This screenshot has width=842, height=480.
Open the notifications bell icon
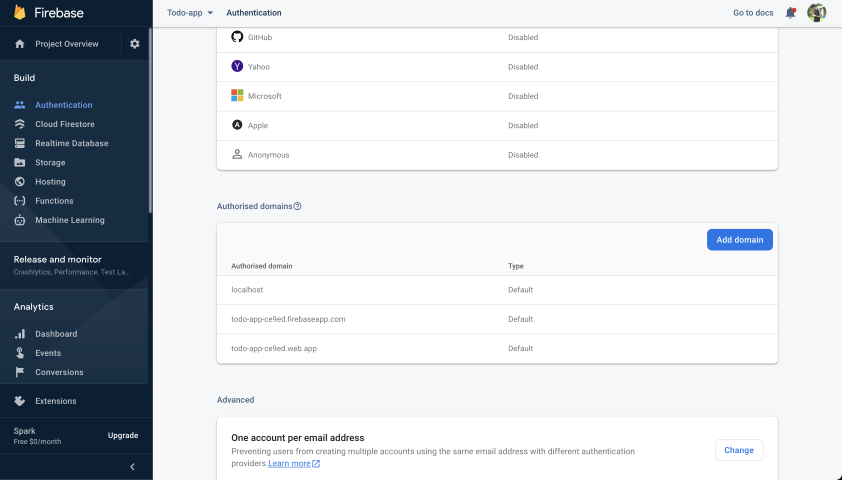pos(791,13)
